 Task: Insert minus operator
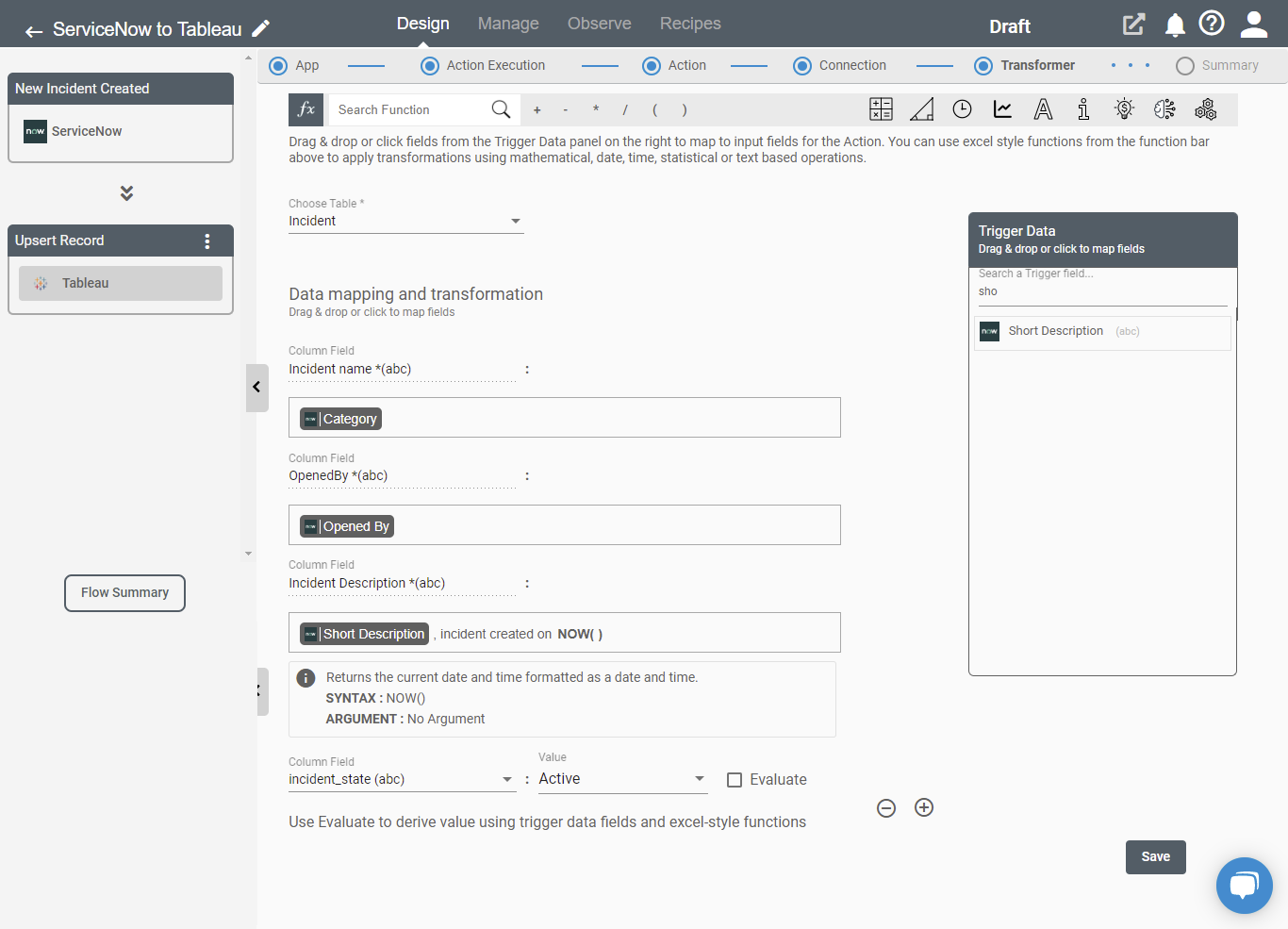[566, 110]
